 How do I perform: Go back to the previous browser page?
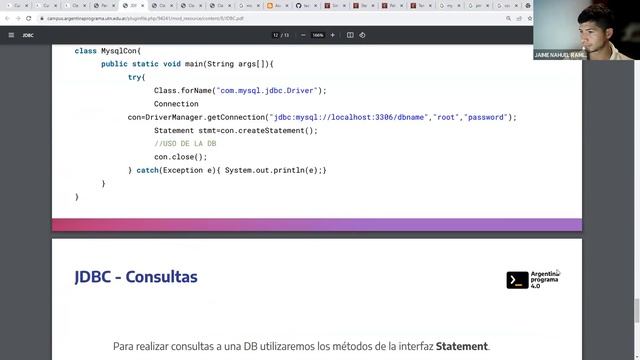click(x=7, y=18)
